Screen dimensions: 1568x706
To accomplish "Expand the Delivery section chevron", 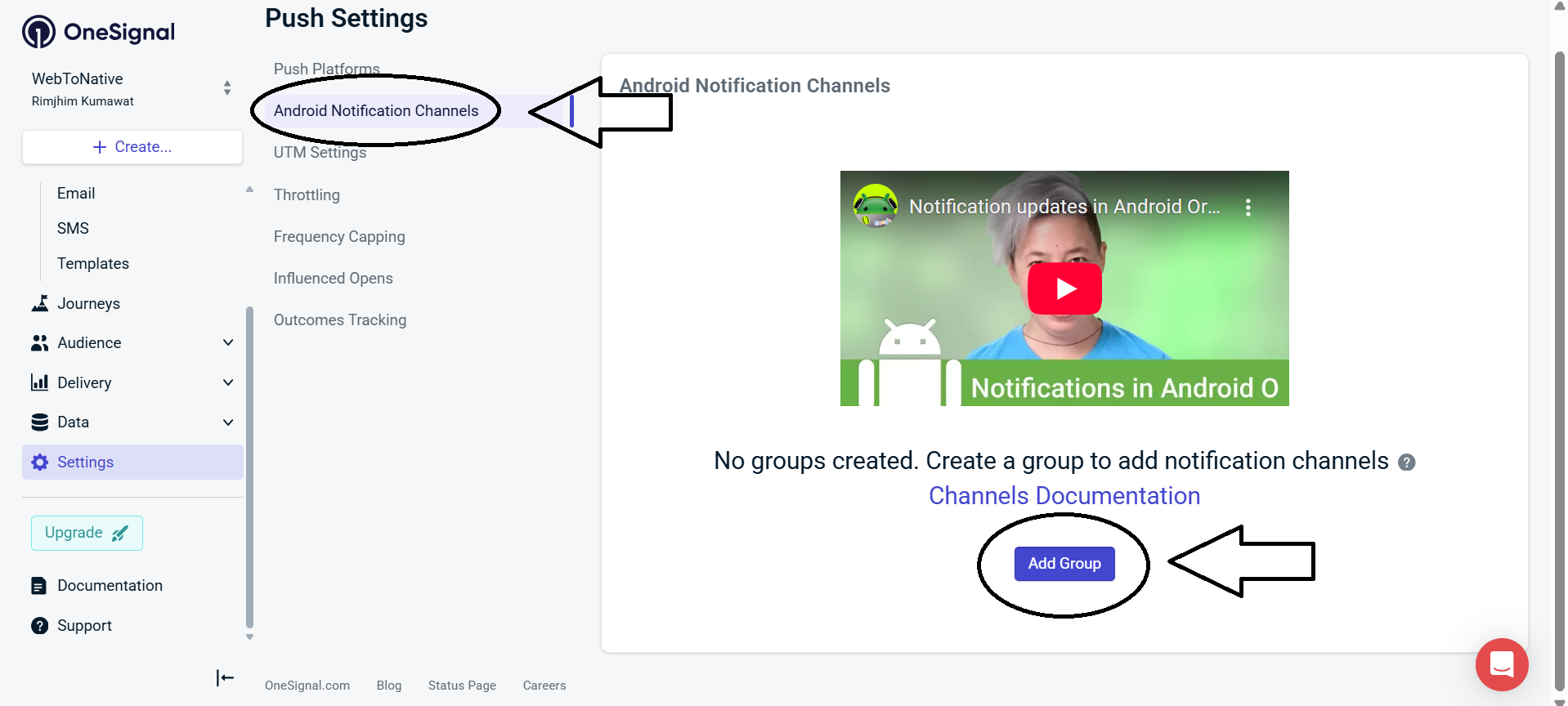I will point(228,382).
